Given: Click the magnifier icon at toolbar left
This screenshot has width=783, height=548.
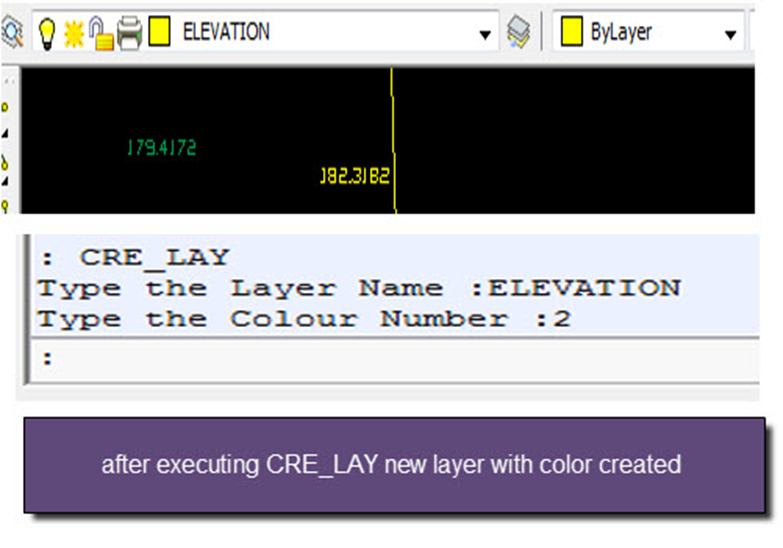Looking at the screenshot, I should pos(12,33).
